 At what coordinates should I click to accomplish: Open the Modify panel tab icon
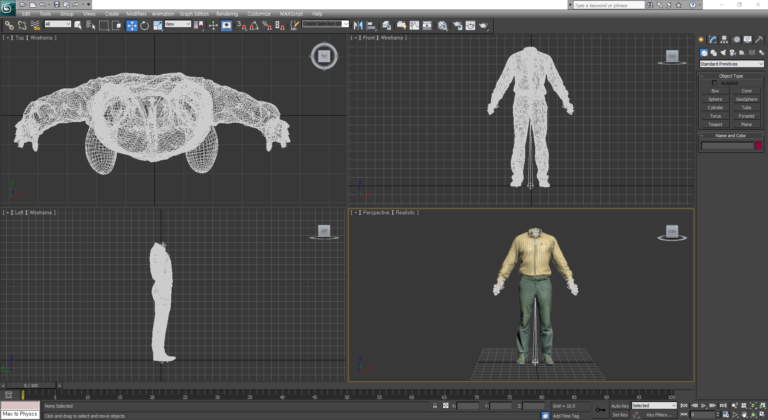(714, 39)
